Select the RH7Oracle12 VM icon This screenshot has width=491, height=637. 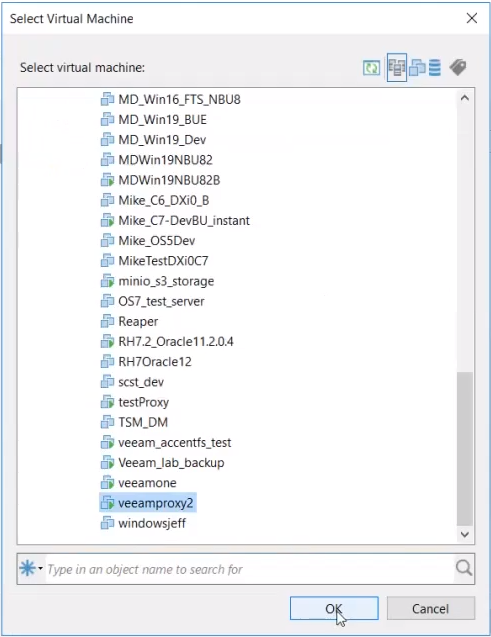pyautogui.click(x=107, y=362)
